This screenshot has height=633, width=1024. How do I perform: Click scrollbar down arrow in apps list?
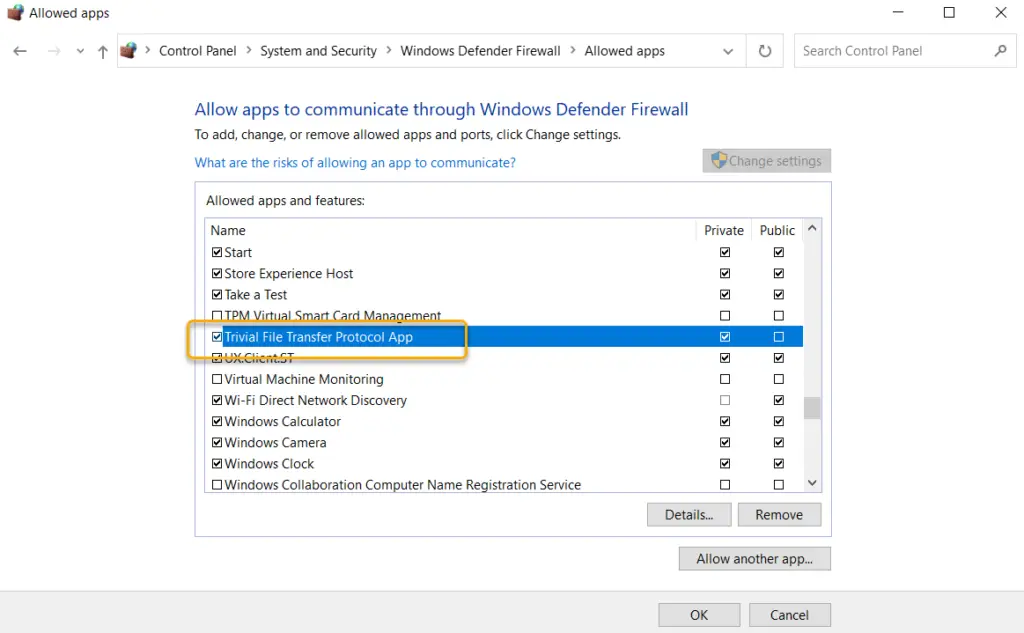(x=812, y=483)
